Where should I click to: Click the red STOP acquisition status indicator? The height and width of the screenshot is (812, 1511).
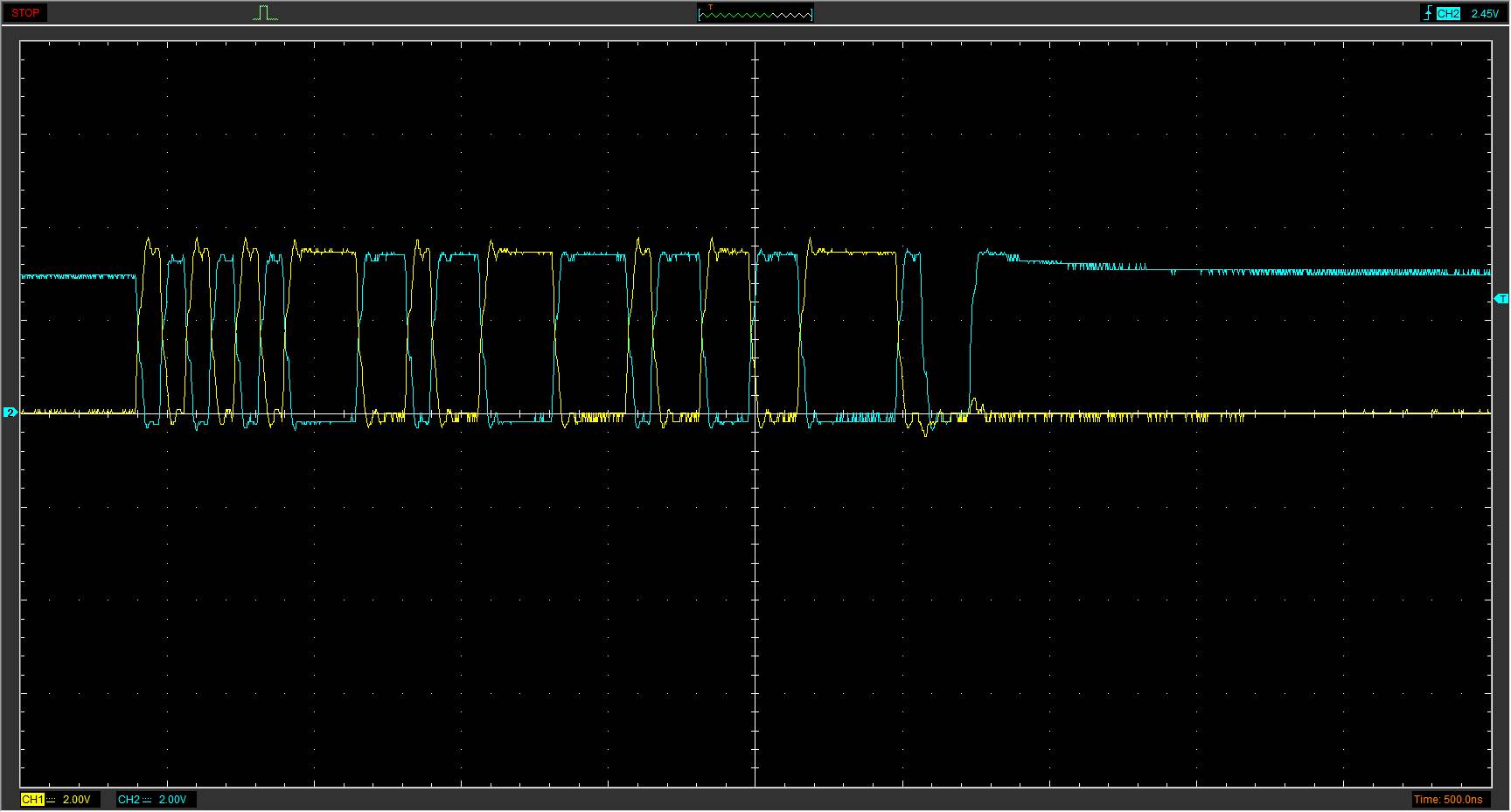[x=25, y=13]
